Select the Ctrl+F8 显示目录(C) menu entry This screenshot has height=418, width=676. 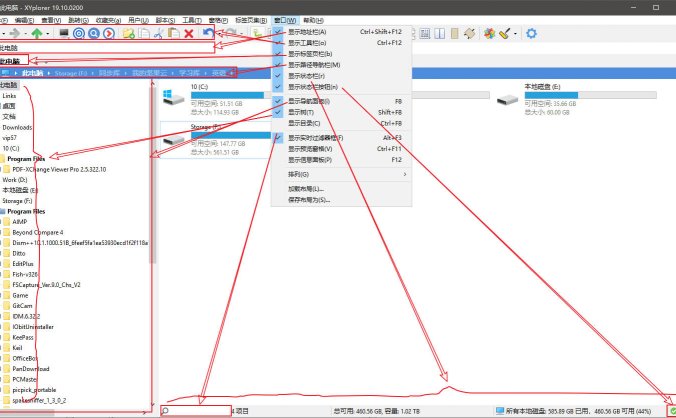(x=341, y=123)
